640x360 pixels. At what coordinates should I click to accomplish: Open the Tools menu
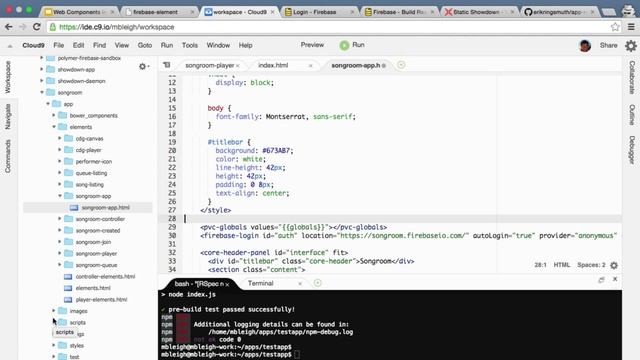(x=189, y=45)
